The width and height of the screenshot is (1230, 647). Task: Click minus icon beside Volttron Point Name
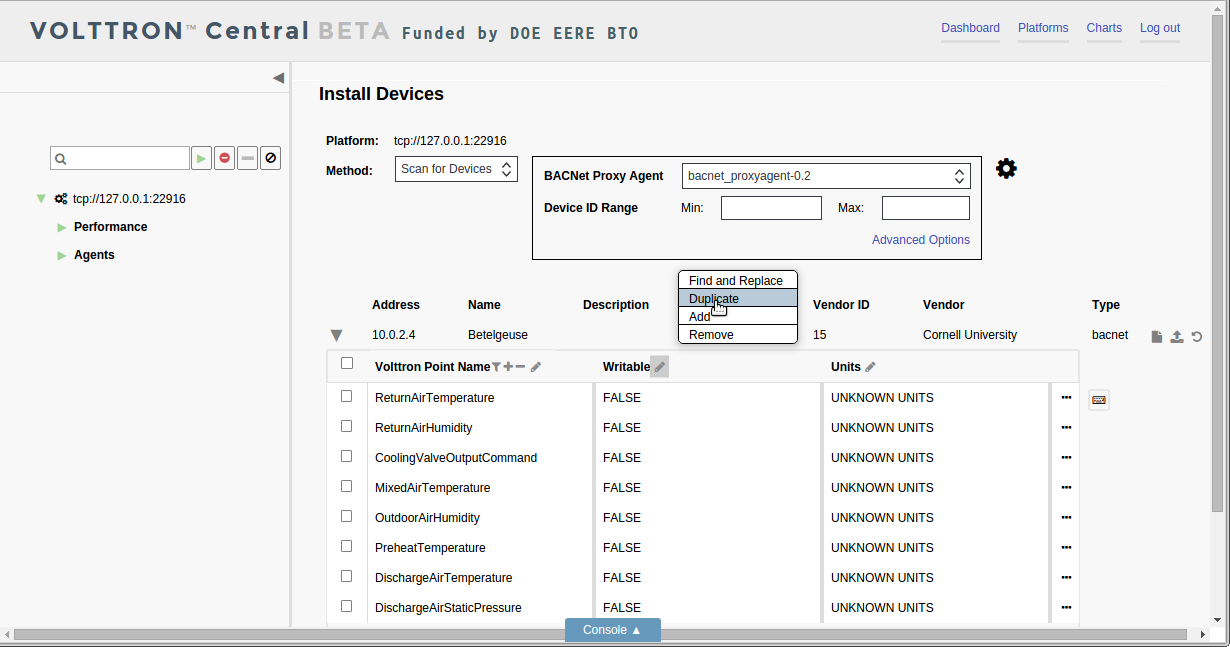520,367
